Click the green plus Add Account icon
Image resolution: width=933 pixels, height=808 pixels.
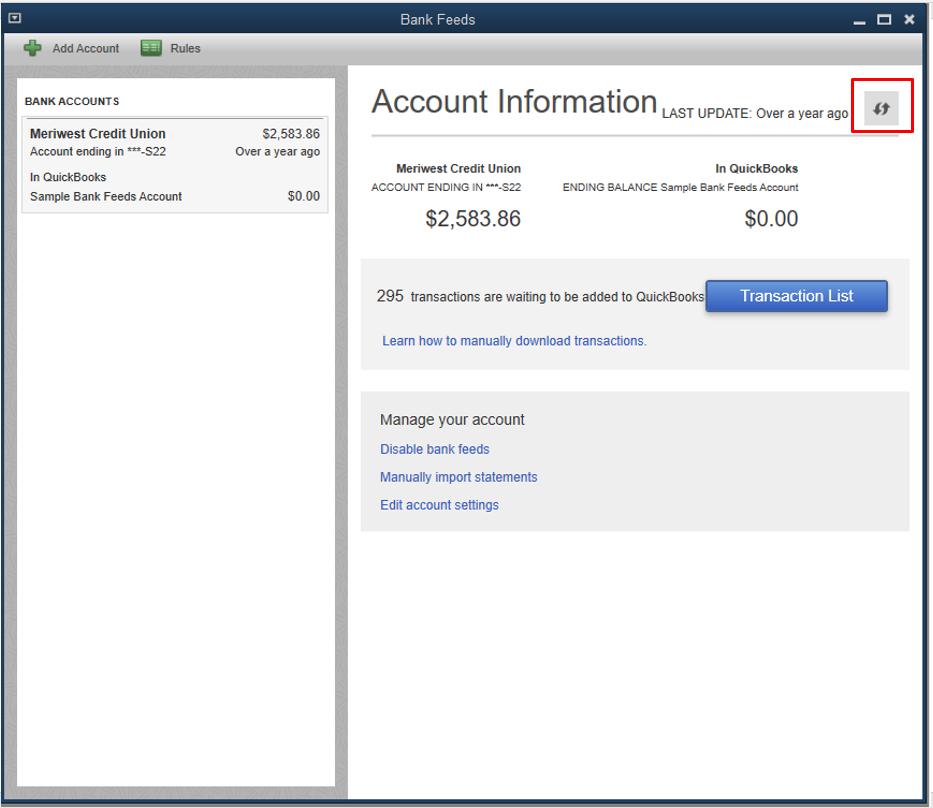pos(32,48)
